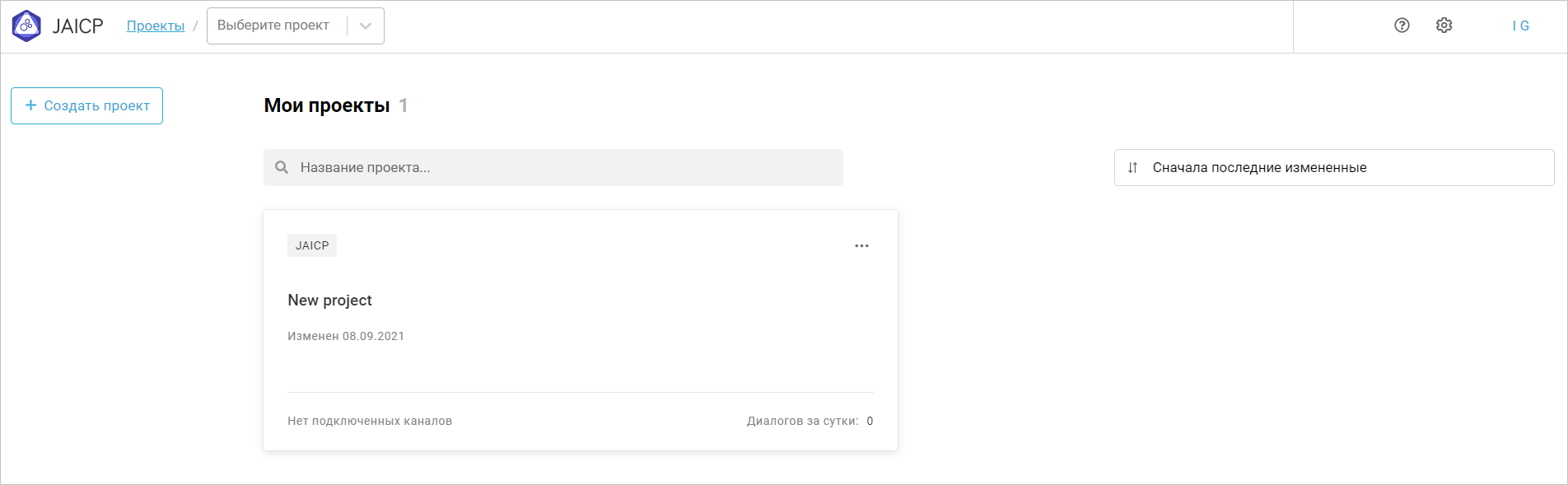Click the three-dot icon on the project card
The width and height of the screenshot is (1568, 485).
click(x=861, y=245)
